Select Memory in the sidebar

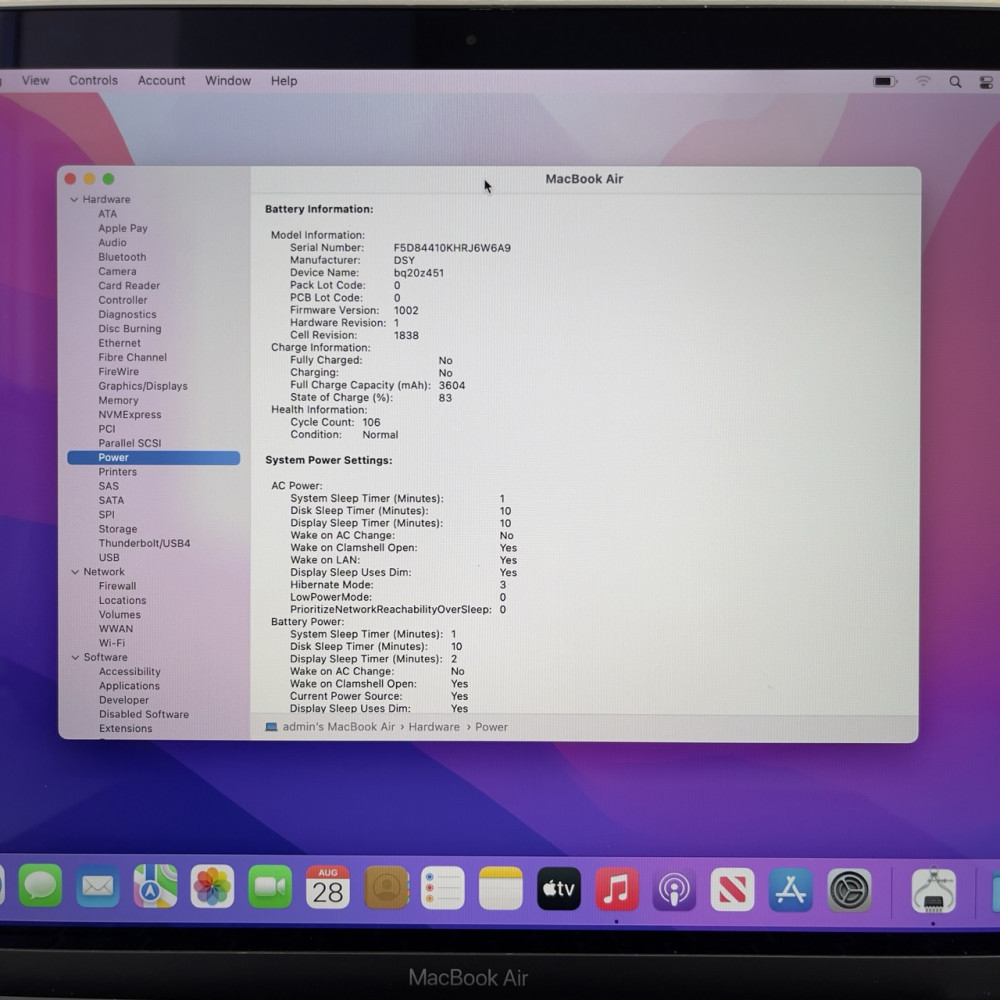[118, 401]
